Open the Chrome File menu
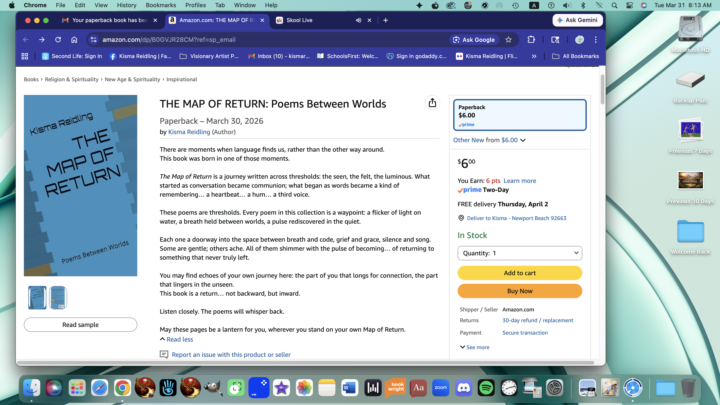The image size is (720, 405). [60, 6]
